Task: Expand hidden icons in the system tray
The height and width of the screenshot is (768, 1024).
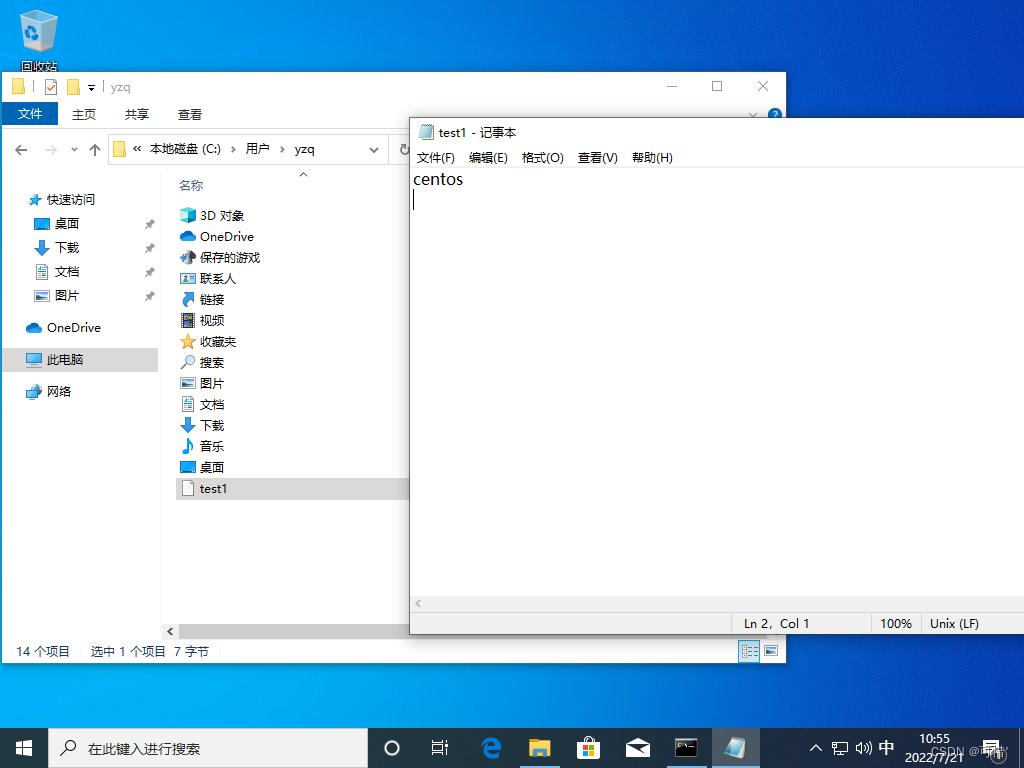Action: pyautogui.click(x=816, y=747)
